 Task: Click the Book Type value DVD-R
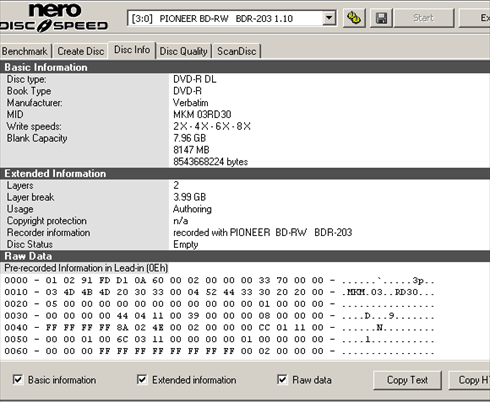tap(187, 91)
